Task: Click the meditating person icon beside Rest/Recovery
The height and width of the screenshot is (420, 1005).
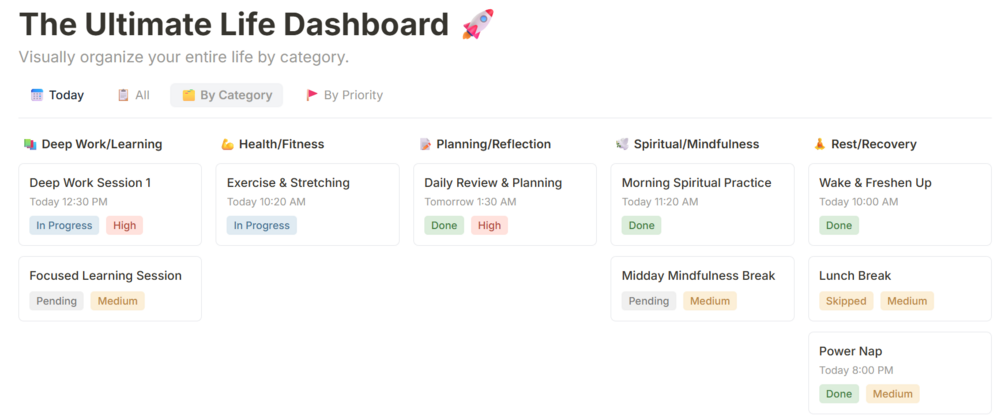Action: pyautogui.click(x=820, y=144)
